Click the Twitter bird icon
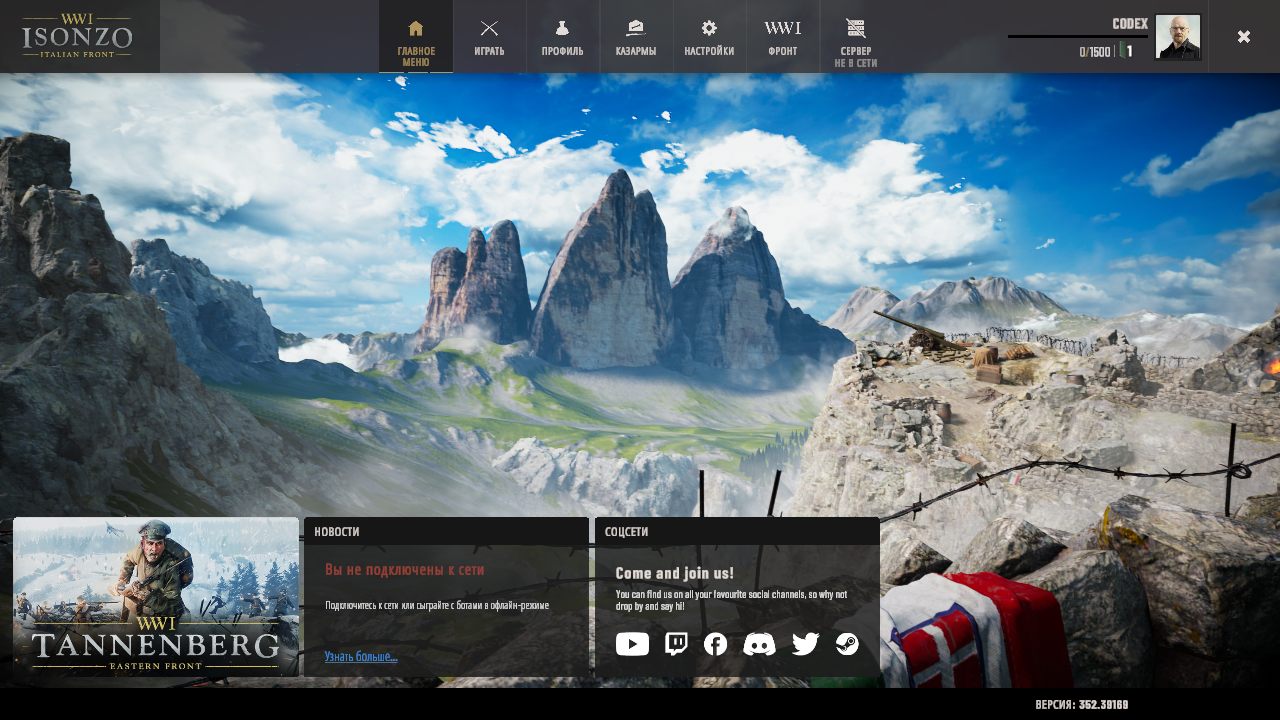The image size is (1280, 720). click(x=805, y=644)
